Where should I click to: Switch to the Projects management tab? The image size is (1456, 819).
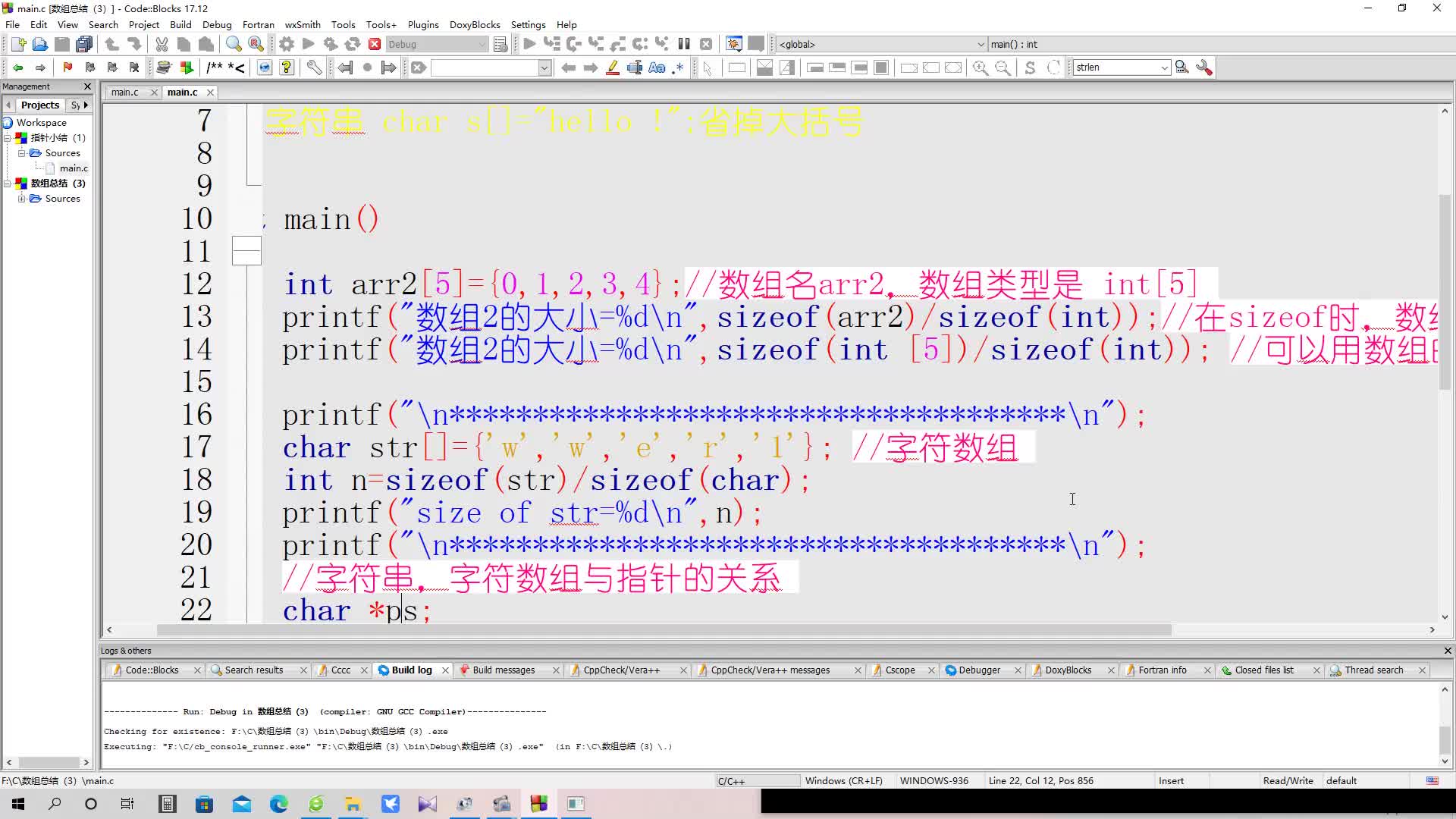pyautogui.click(x=39, y=105)
